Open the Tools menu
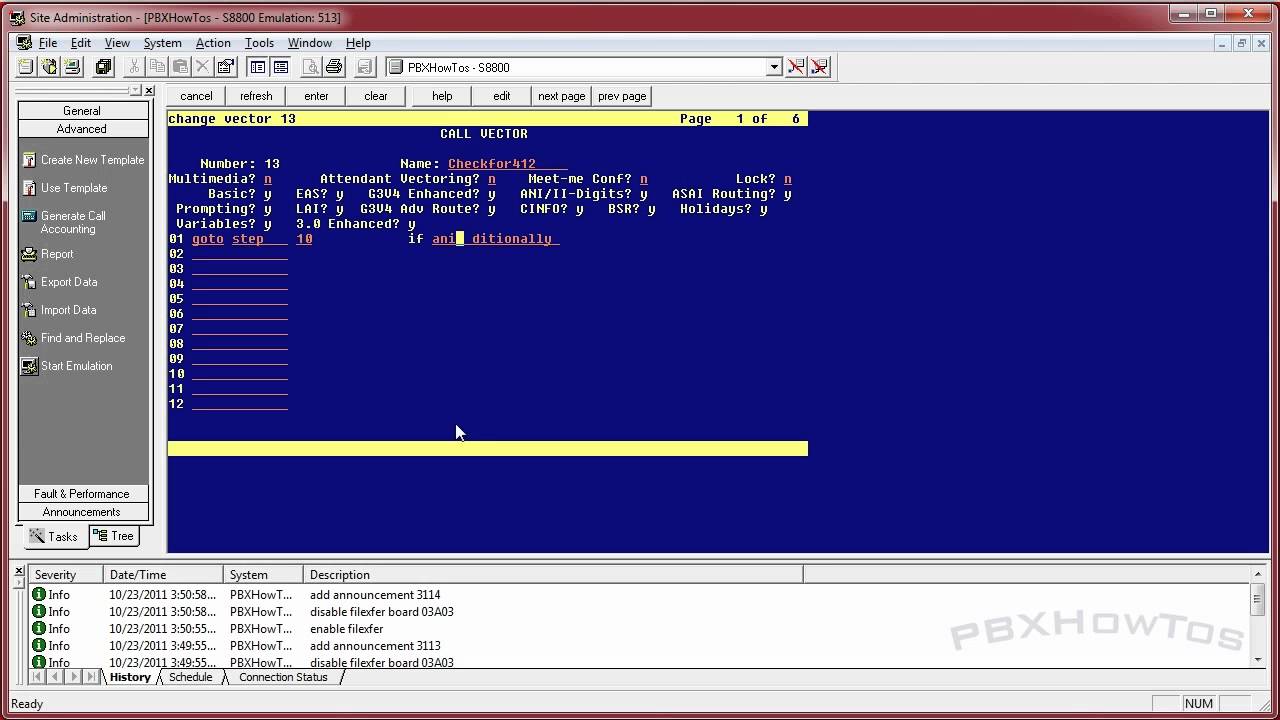Screen dimensions: 1280x720 point(259,43)
